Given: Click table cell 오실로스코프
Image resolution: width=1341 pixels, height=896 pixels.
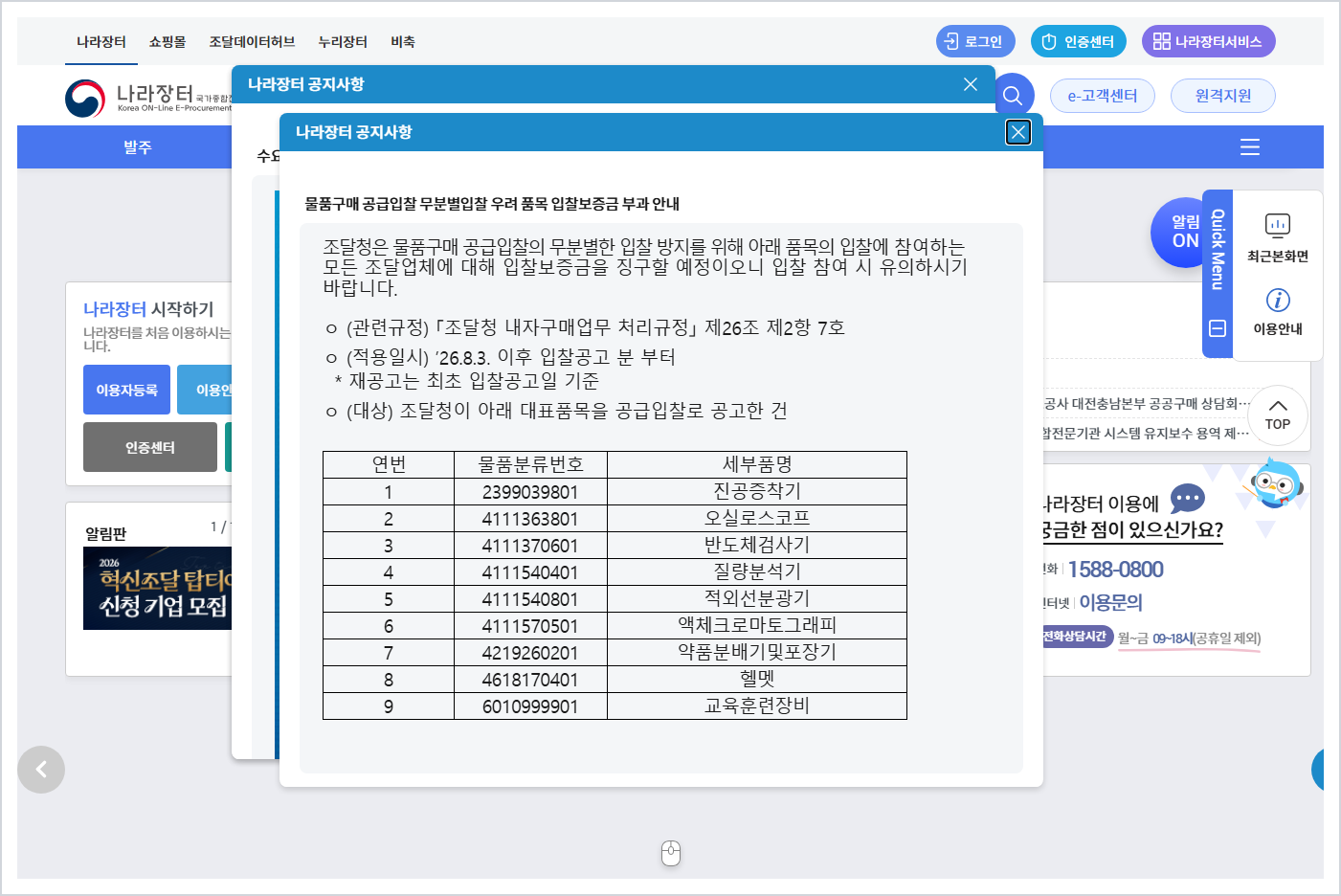Looking at the screenshot, I should (x=757, y=519).
